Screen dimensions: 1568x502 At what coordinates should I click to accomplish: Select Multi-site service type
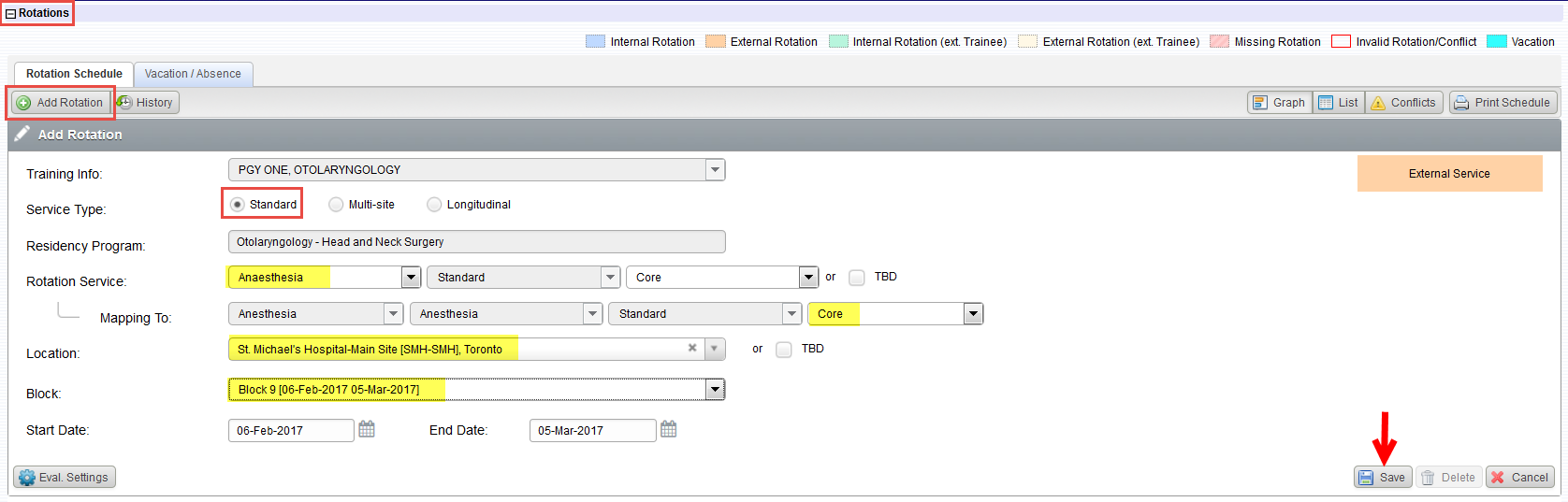point(336,205)
